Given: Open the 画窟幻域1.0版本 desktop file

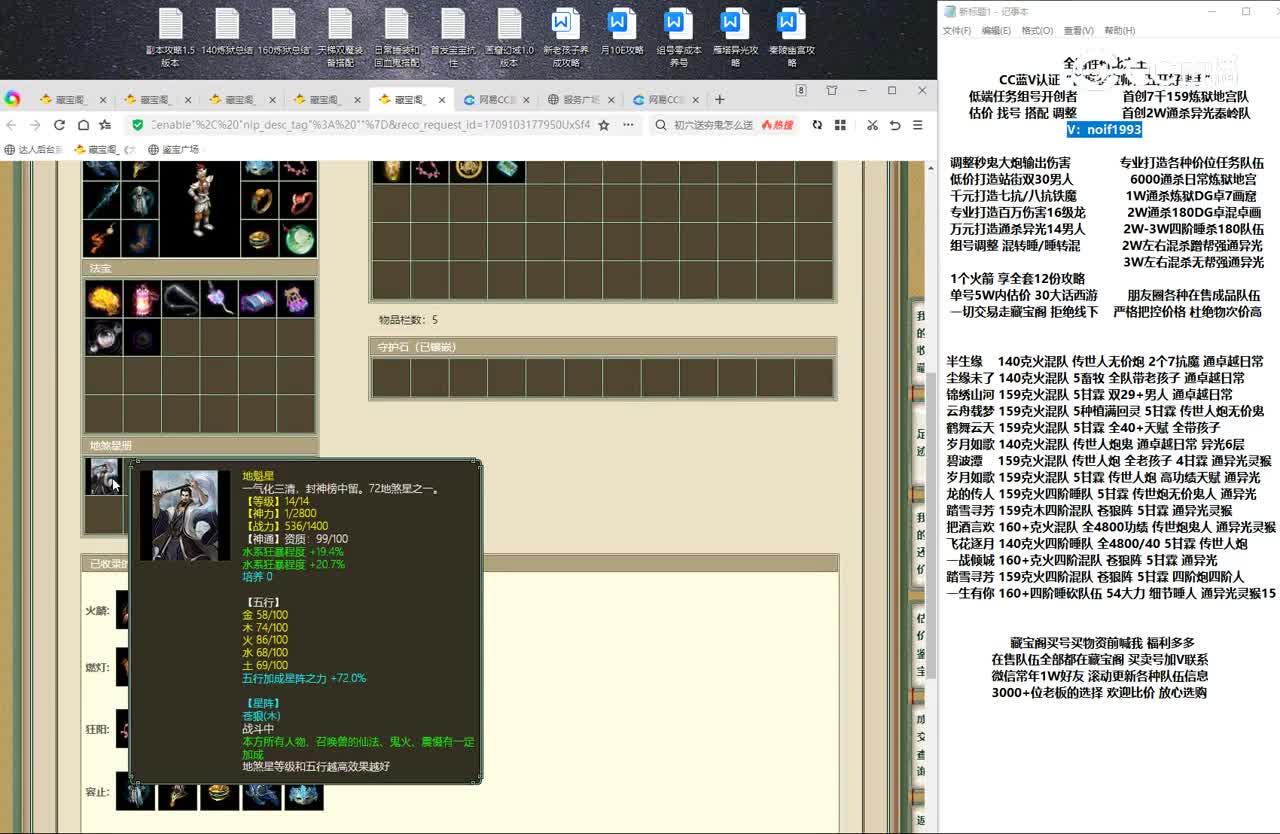Looking at the screenshot, I should 509,37.
